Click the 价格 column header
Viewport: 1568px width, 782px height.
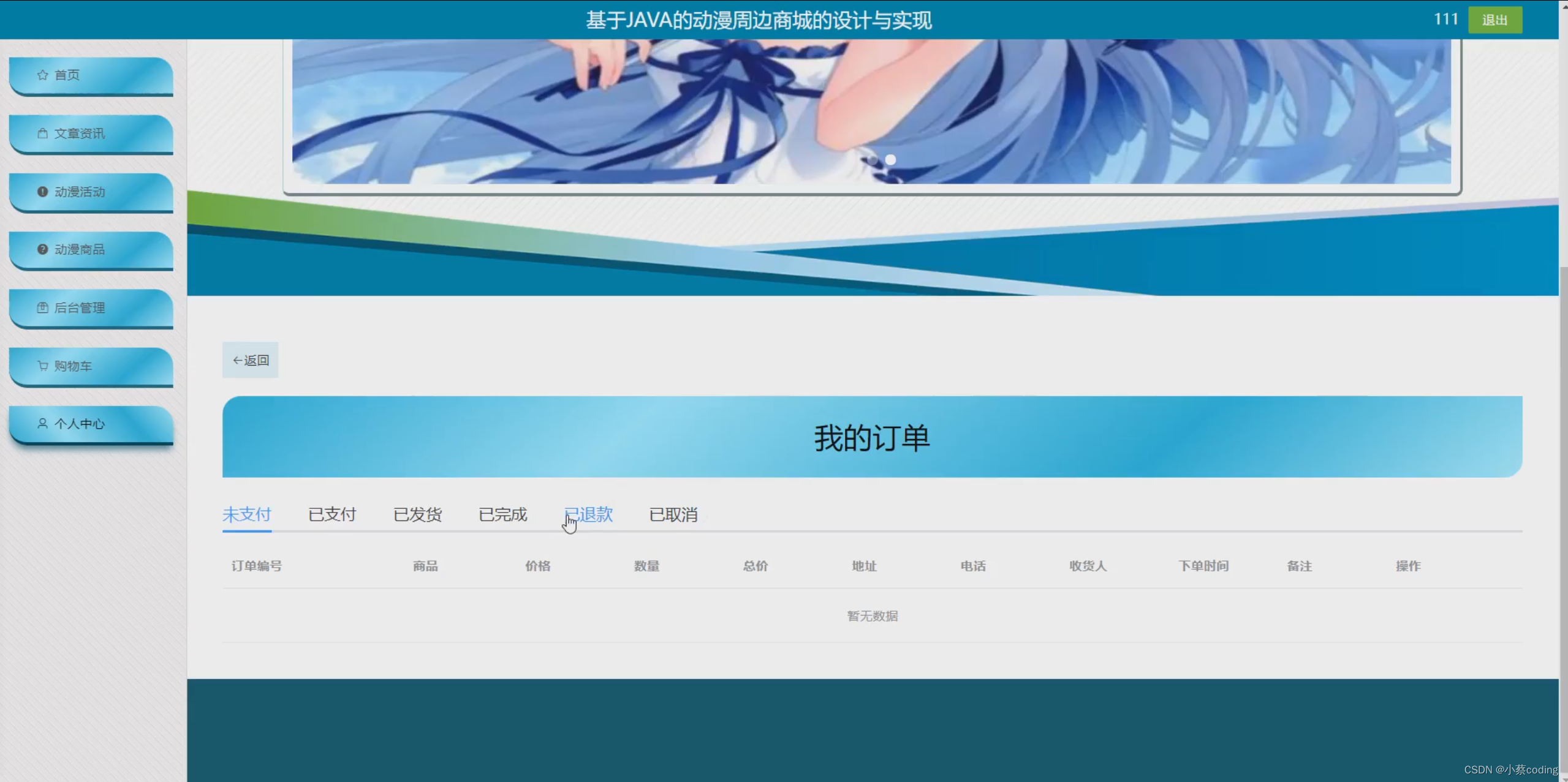coord(537,566)
